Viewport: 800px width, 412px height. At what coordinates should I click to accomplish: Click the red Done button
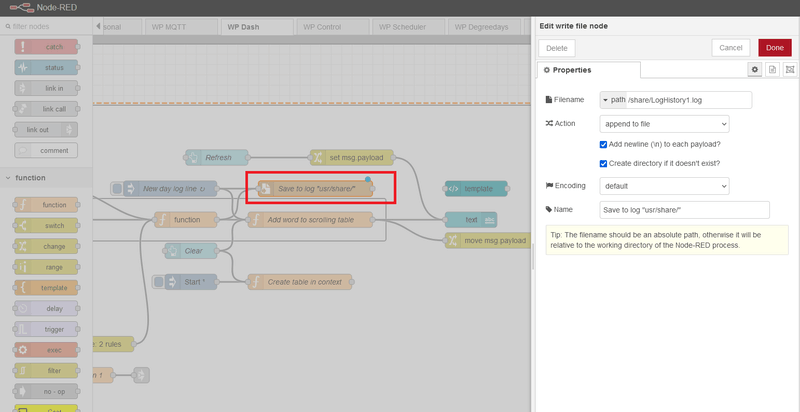774,47
